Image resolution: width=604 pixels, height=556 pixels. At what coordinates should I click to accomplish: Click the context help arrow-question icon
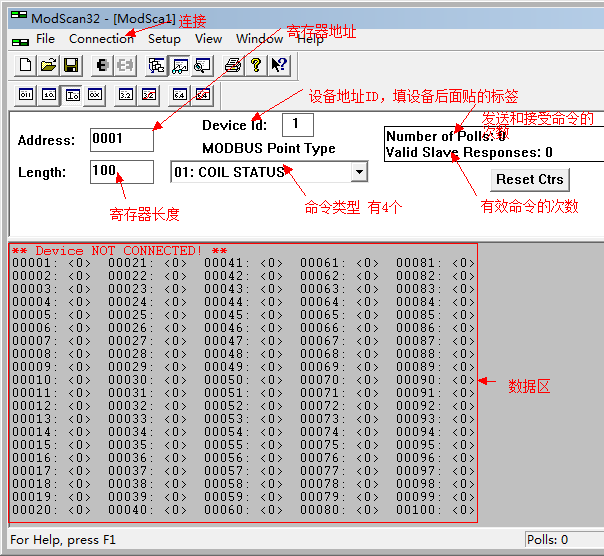279,65
